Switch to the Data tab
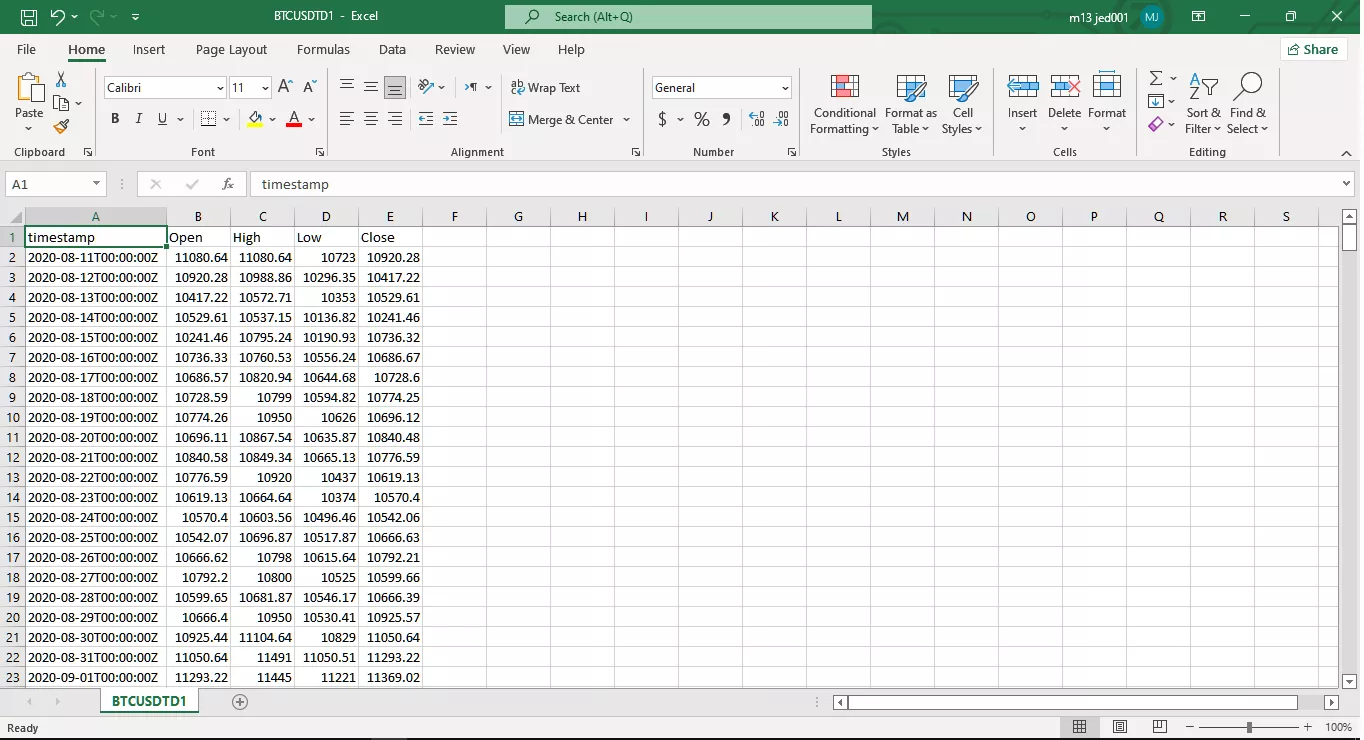This screenshot has height=740, width=1364. click(x=392, y=49)
